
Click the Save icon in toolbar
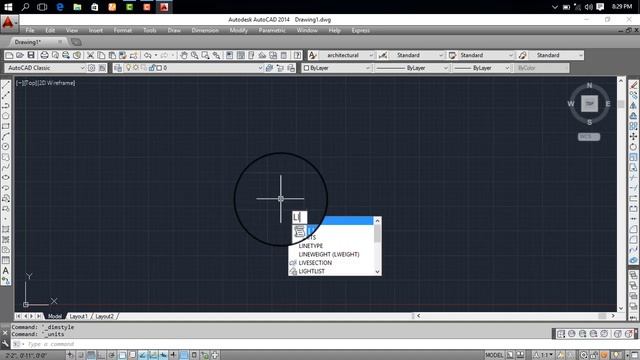(31, 55)
